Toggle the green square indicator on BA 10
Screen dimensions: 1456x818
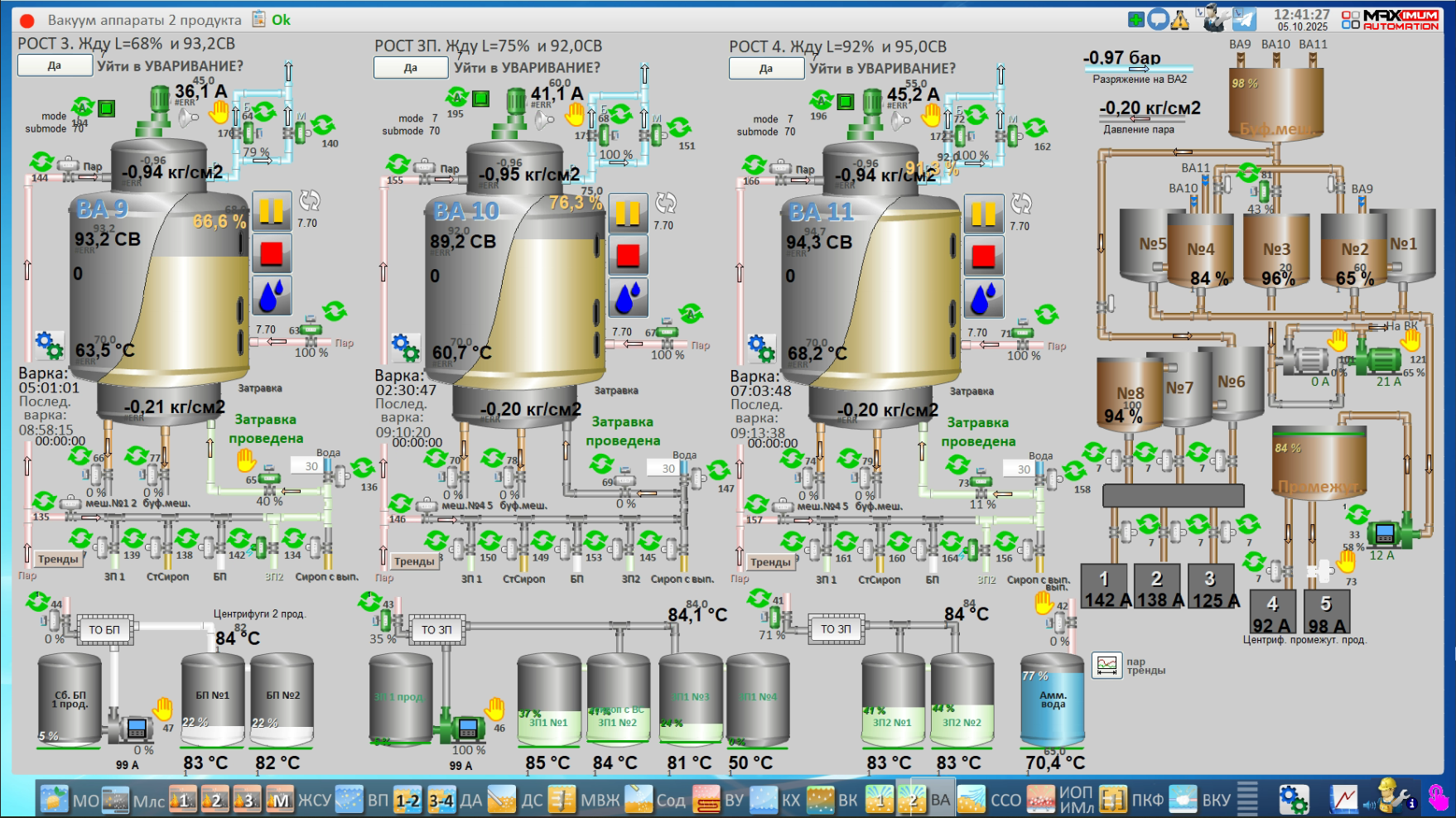click(x=480, y=99)
